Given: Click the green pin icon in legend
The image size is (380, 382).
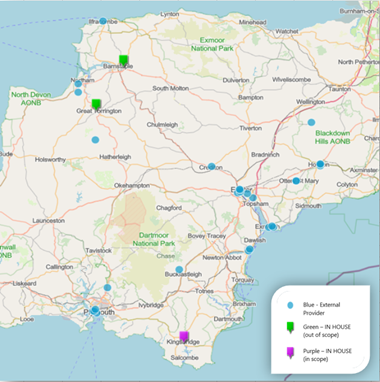Looking at the screenshot, I should (x=290, y=327).
